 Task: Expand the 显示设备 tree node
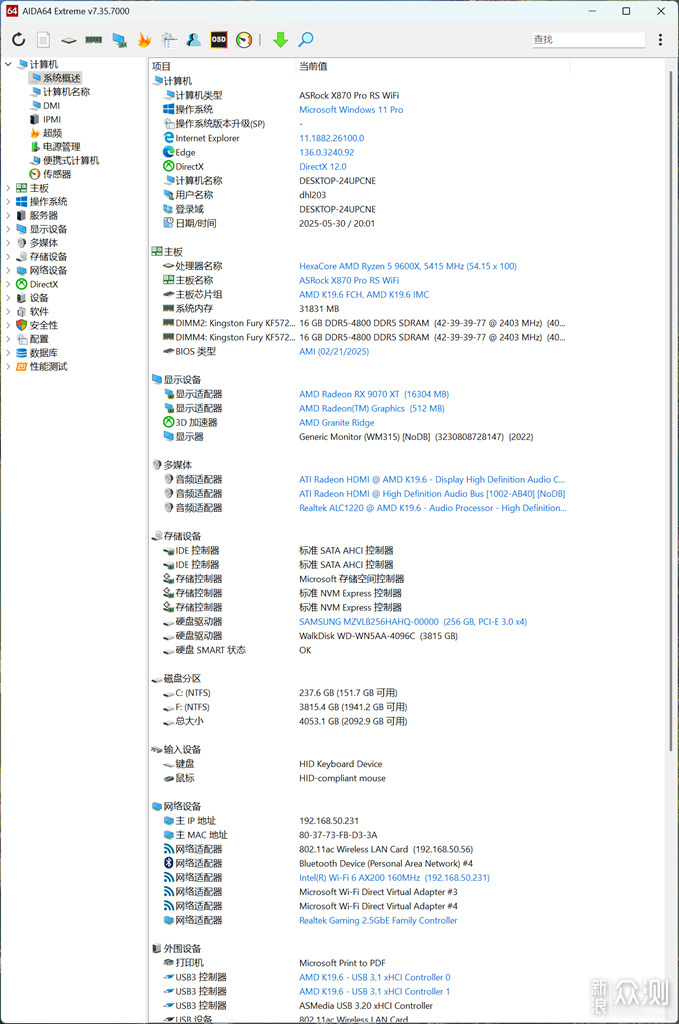(x=8, y=229)
